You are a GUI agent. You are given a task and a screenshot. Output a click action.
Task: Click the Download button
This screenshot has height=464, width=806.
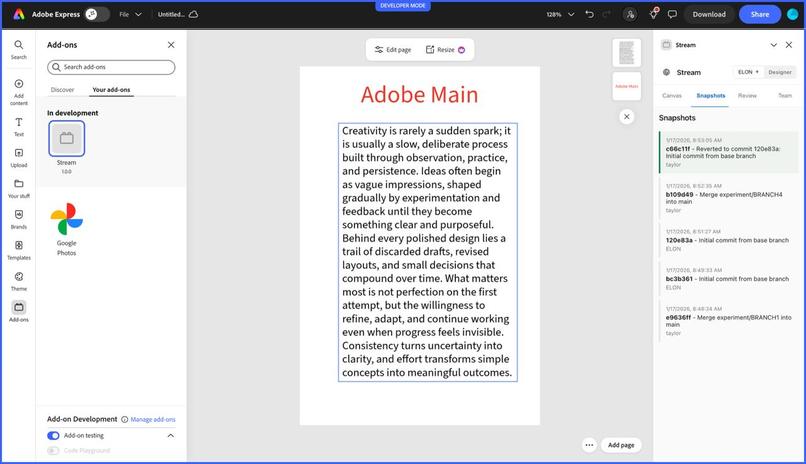point(709,14)
